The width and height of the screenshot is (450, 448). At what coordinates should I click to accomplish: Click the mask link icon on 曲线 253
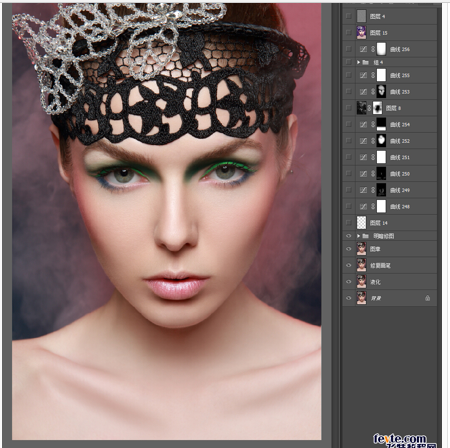(x=373, y=92)
